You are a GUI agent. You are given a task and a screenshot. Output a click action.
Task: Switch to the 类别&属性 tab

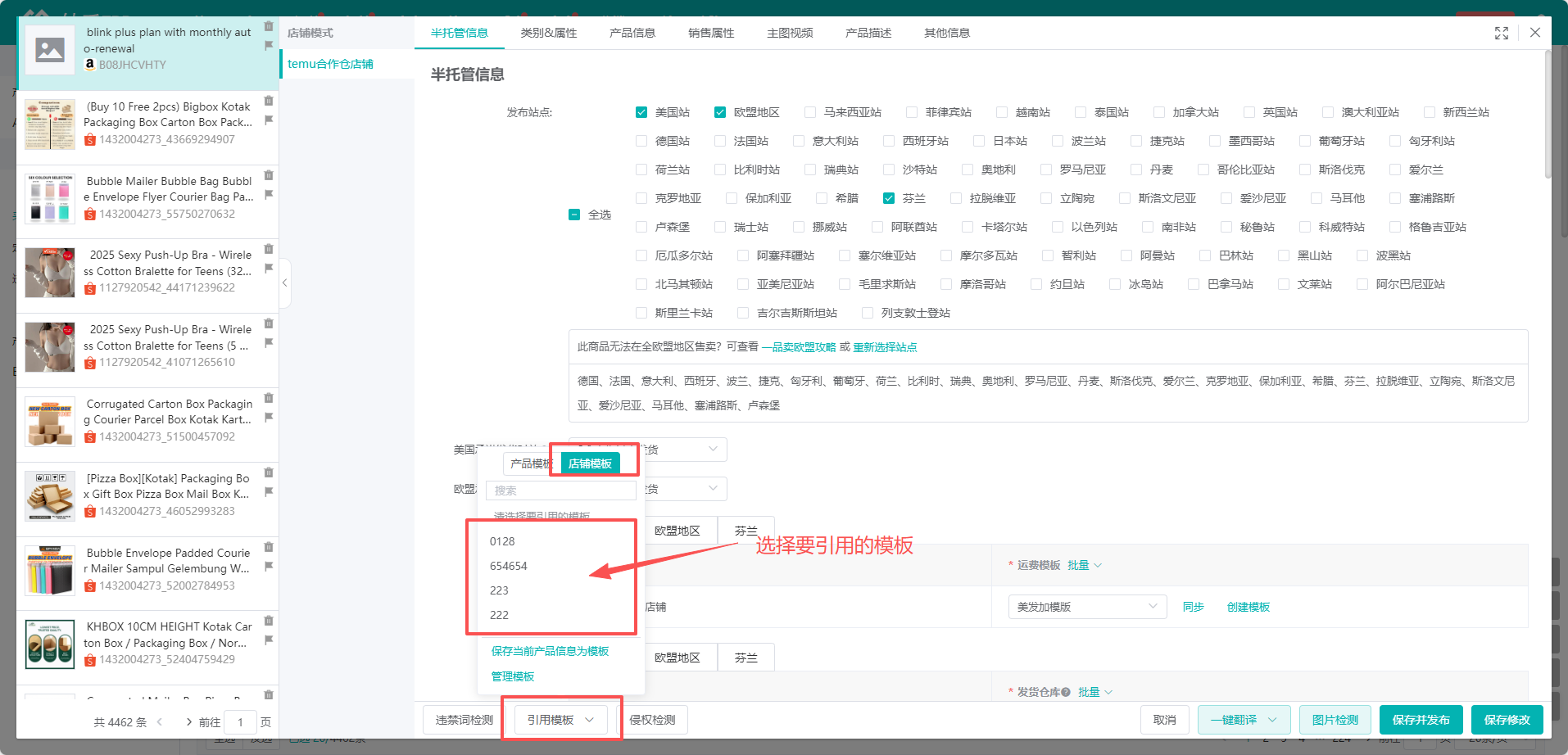pyautogui.click(x=549, y=33)
